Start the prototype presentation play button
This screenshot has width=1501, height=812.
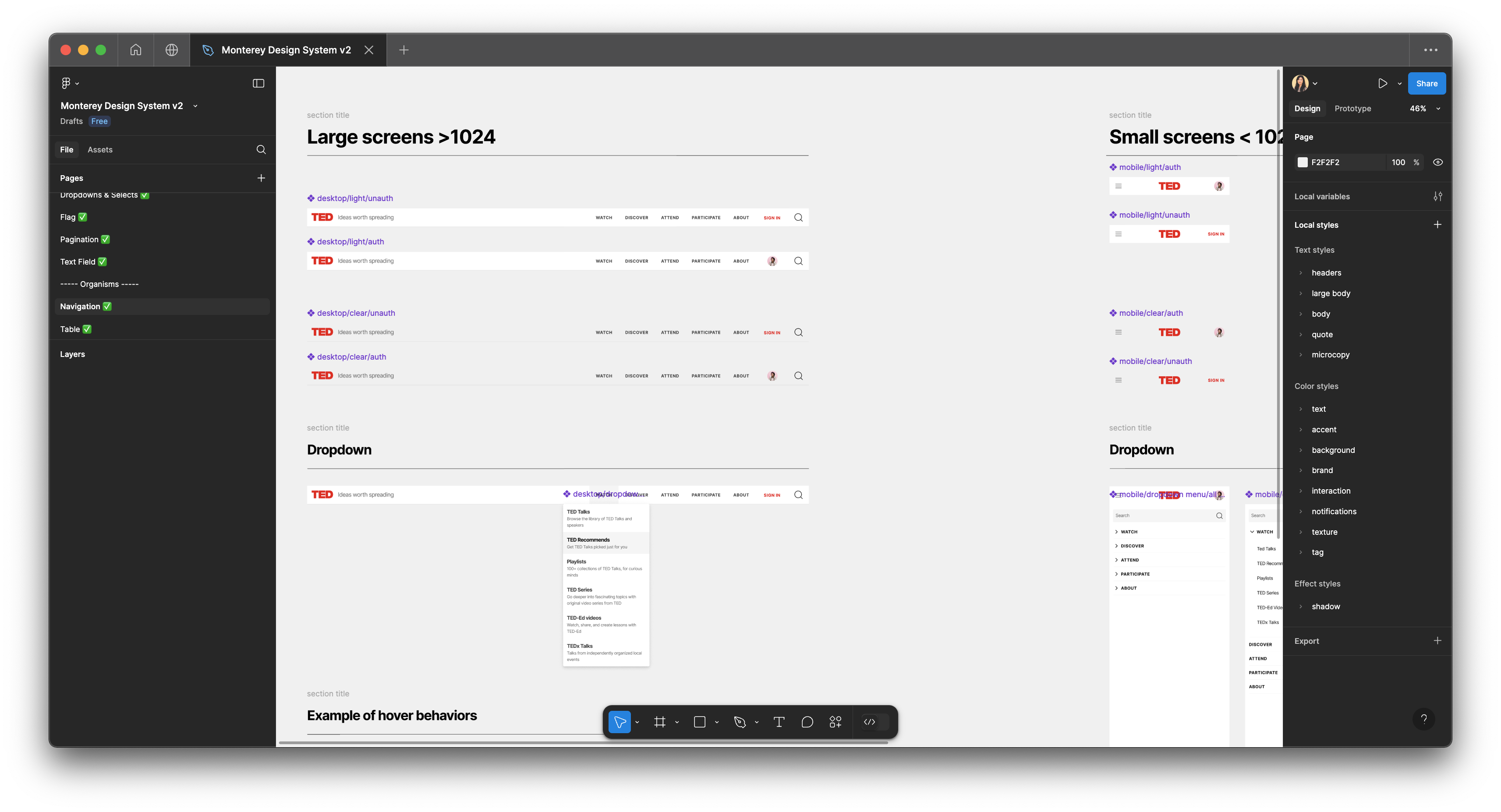click(1382, 83)
